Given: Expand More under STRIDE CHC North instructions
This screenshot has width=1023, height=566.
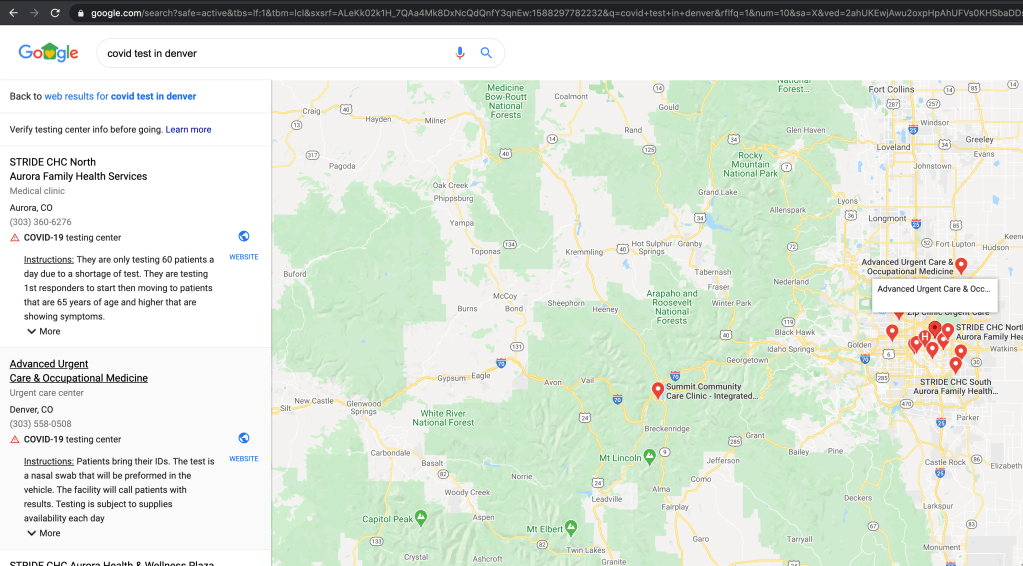Looking at the screenshot, I should click(x=43, y=331).
